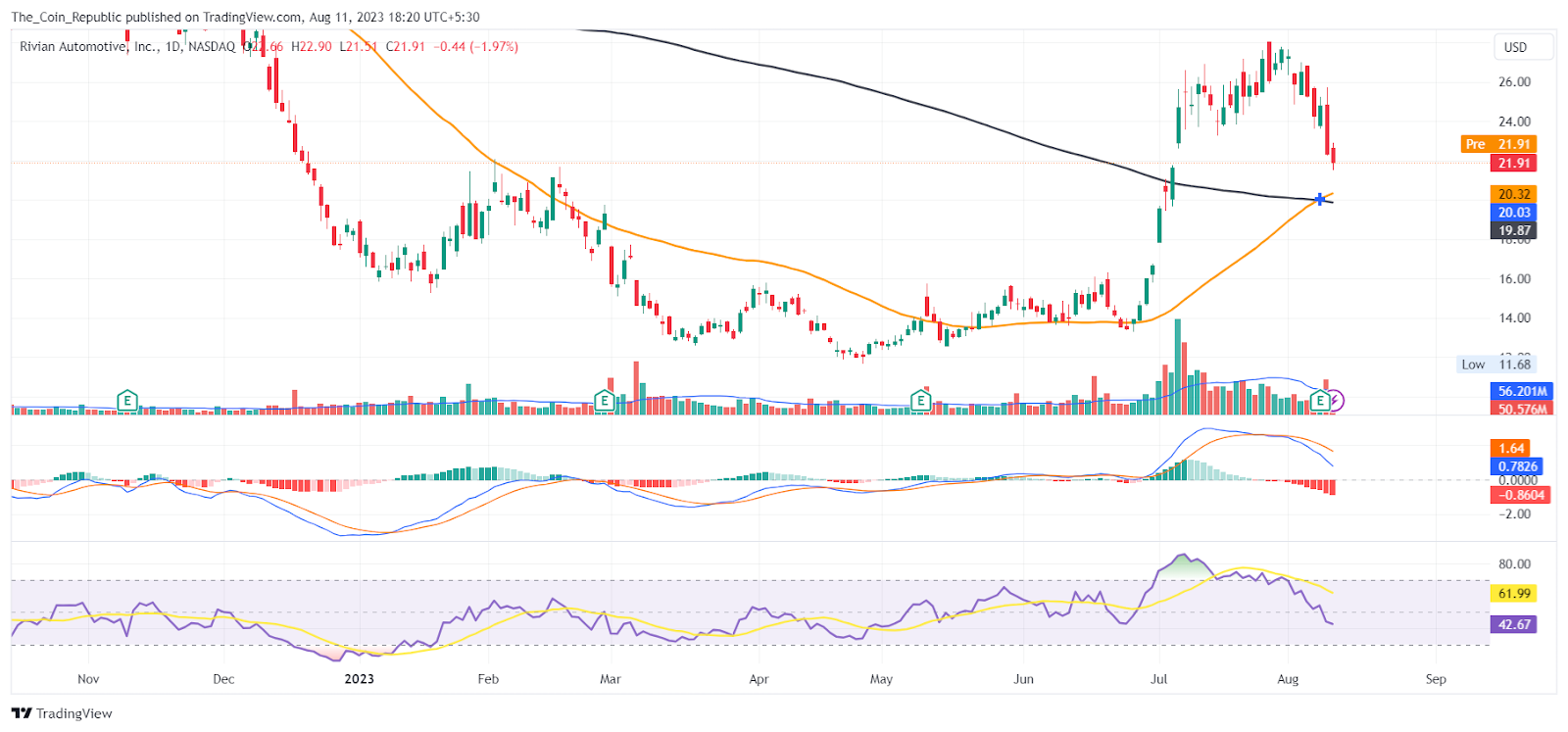
Task: Click the earnings E marker near November
Action: coord(126,400)
